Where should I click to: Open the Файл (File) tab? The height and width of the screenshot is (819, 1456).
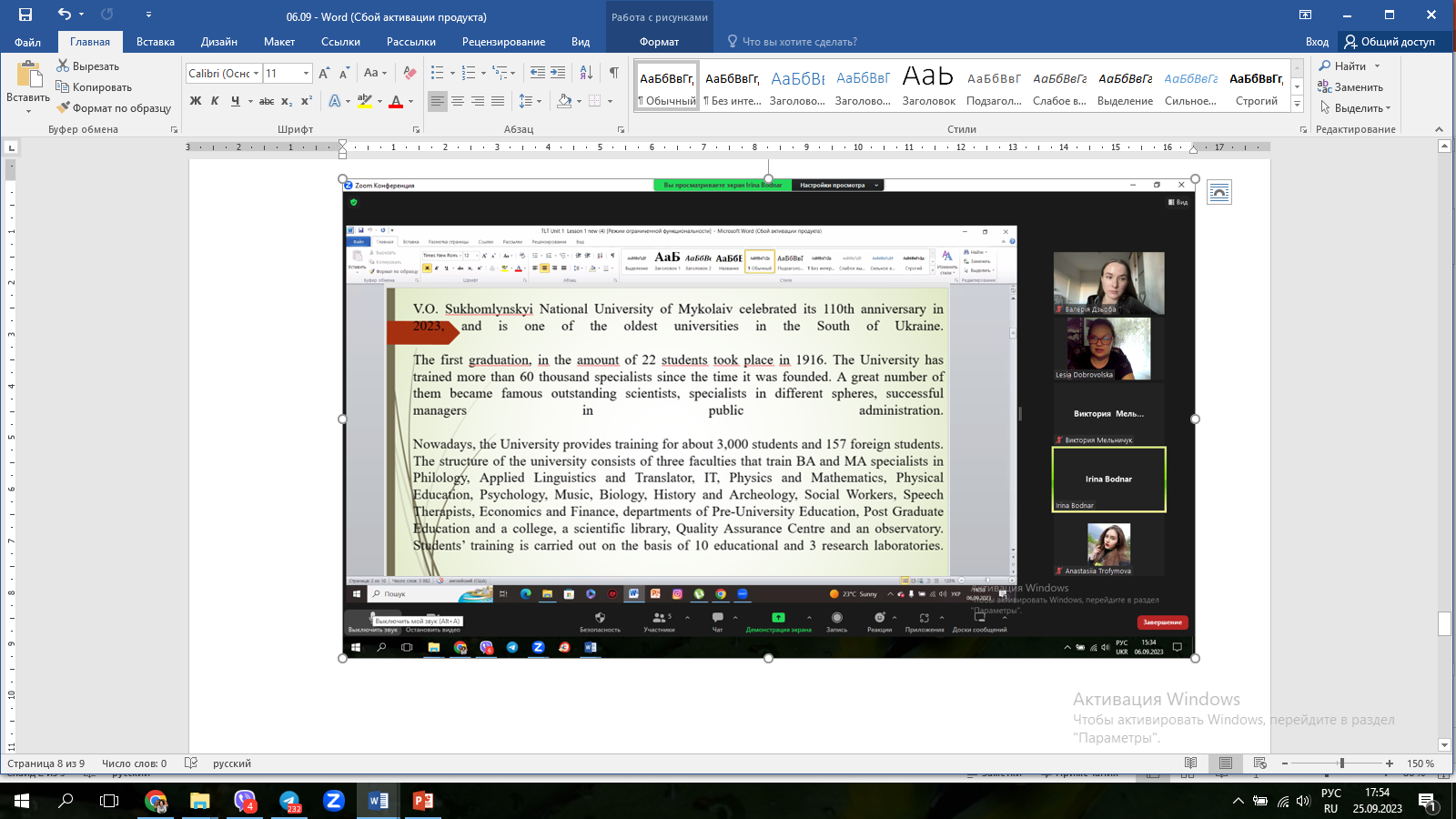27,42
